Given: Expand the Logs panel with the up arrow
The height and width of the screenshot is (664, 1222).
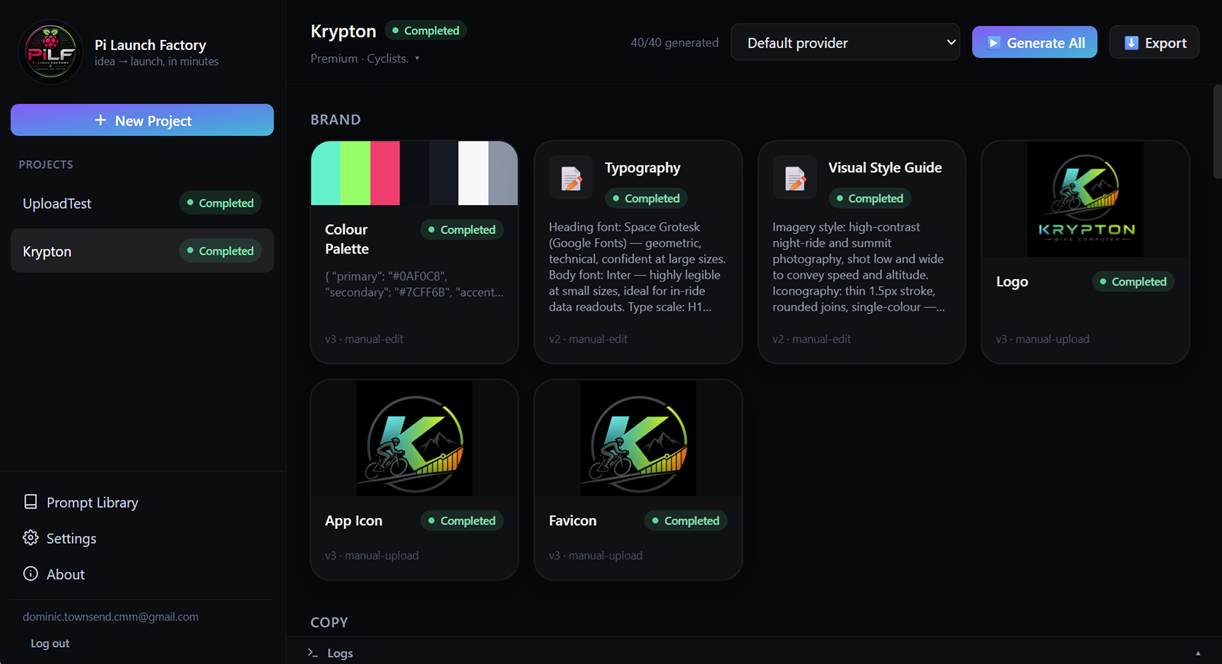Looking at the screenshot, I should click(x=1198, y=653).
